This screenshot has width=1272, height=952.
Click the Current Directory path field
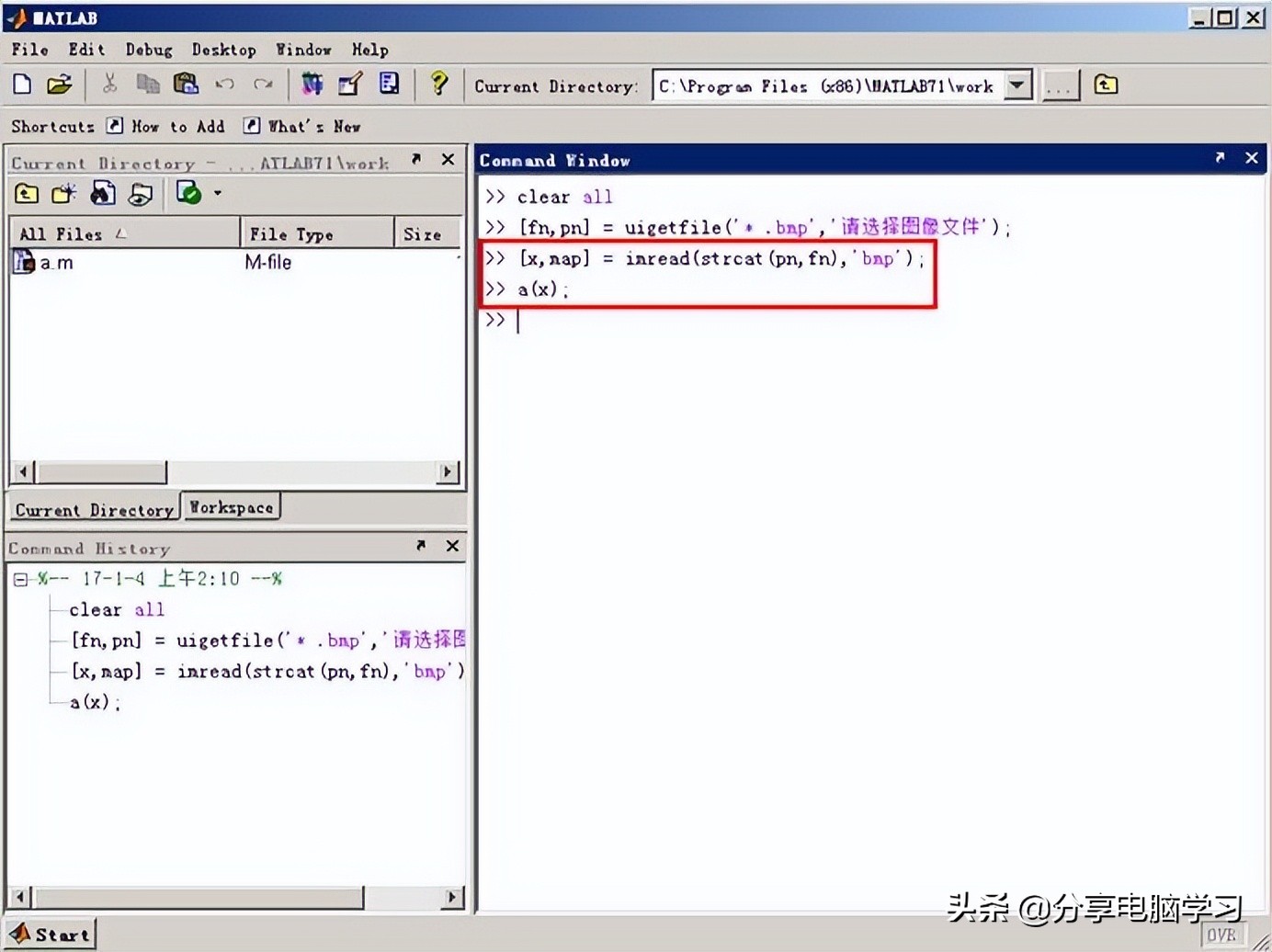(x=828, y=85)
